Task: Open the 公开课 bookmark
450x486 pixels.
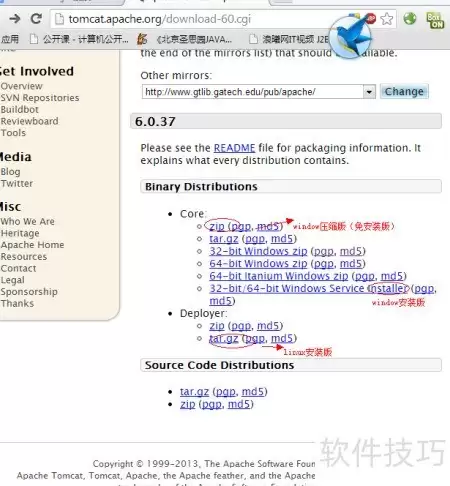Action: 79,39
